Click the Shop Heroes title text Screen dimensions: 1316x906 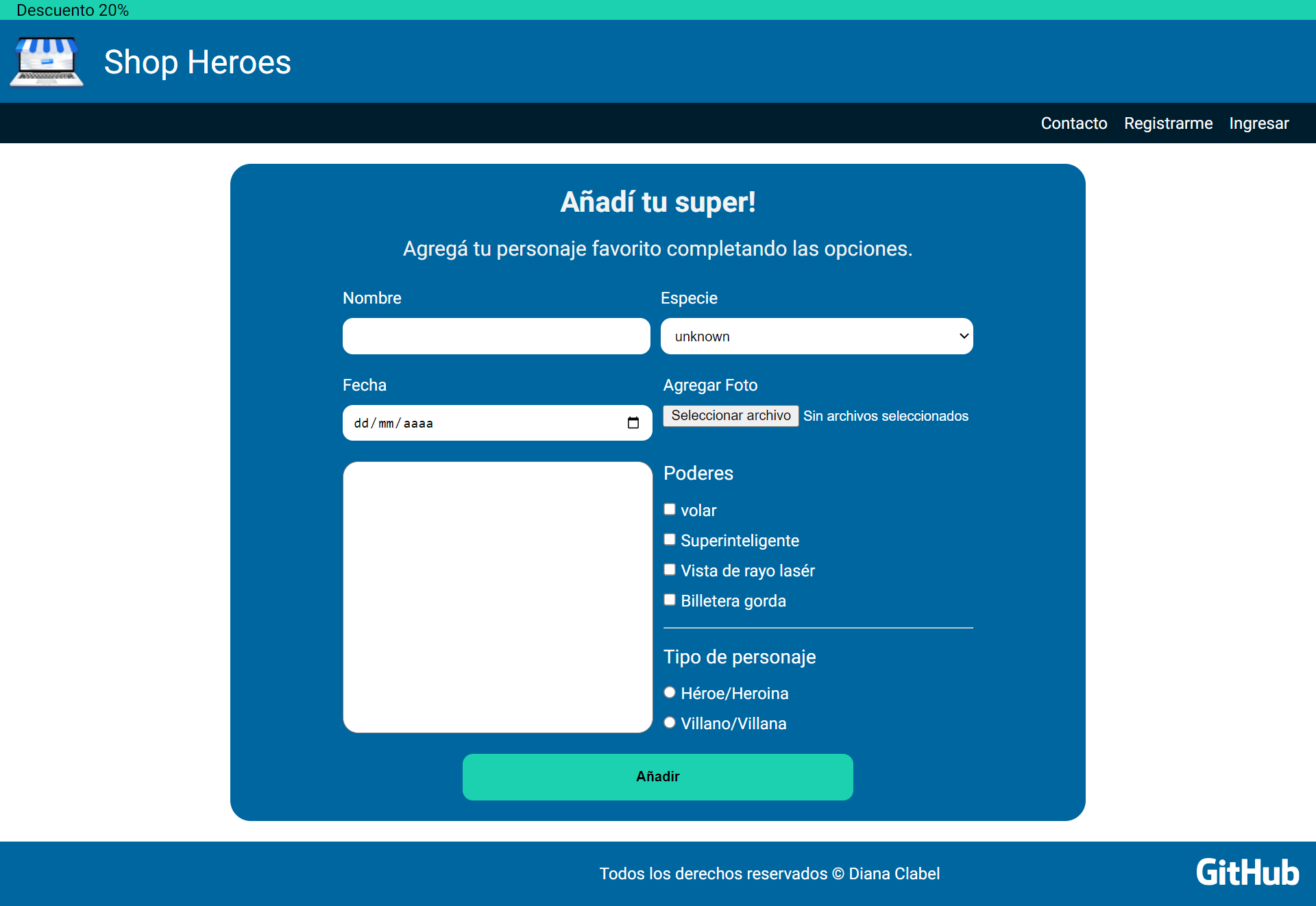[x=197, y=62]
